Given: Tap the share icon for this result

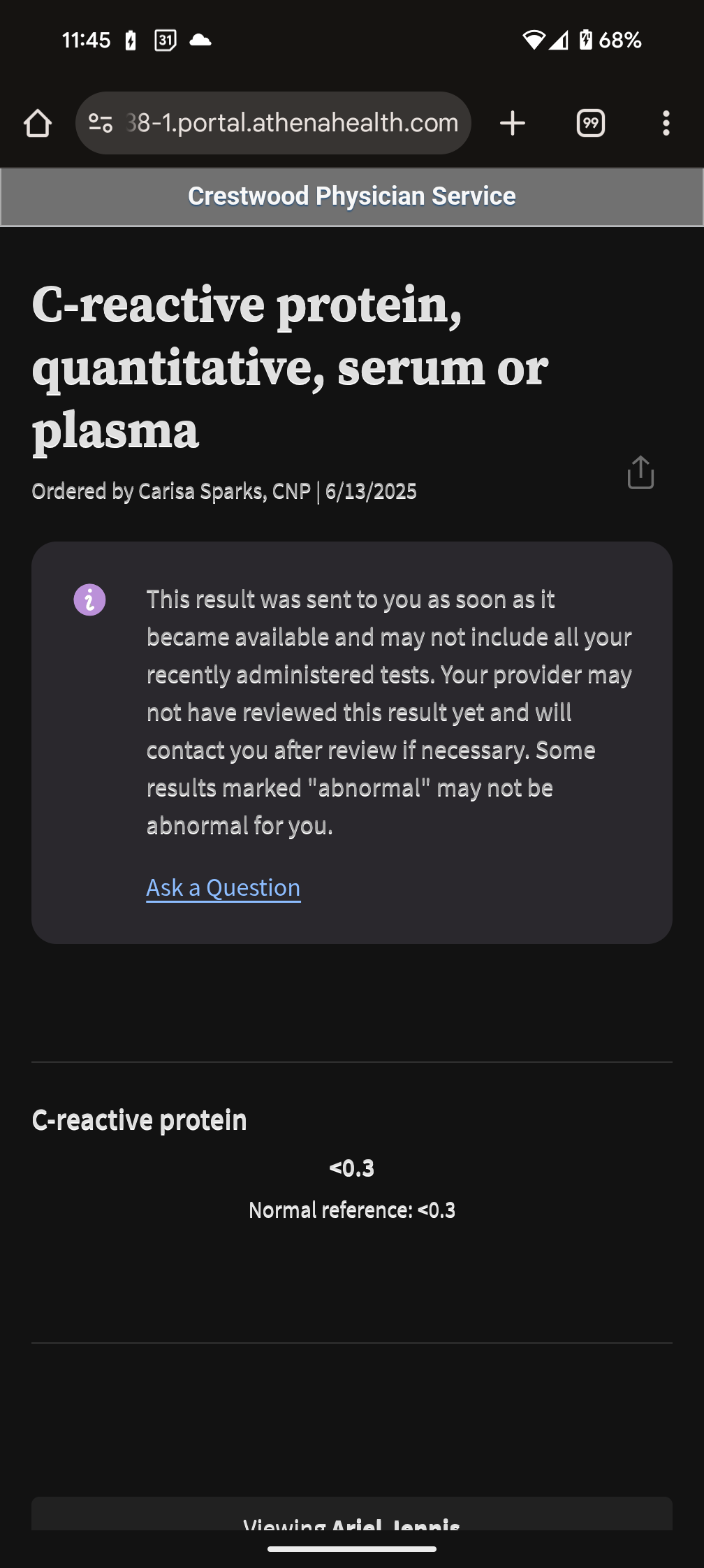Looking at the screenshot, I should tap(640, 473).
